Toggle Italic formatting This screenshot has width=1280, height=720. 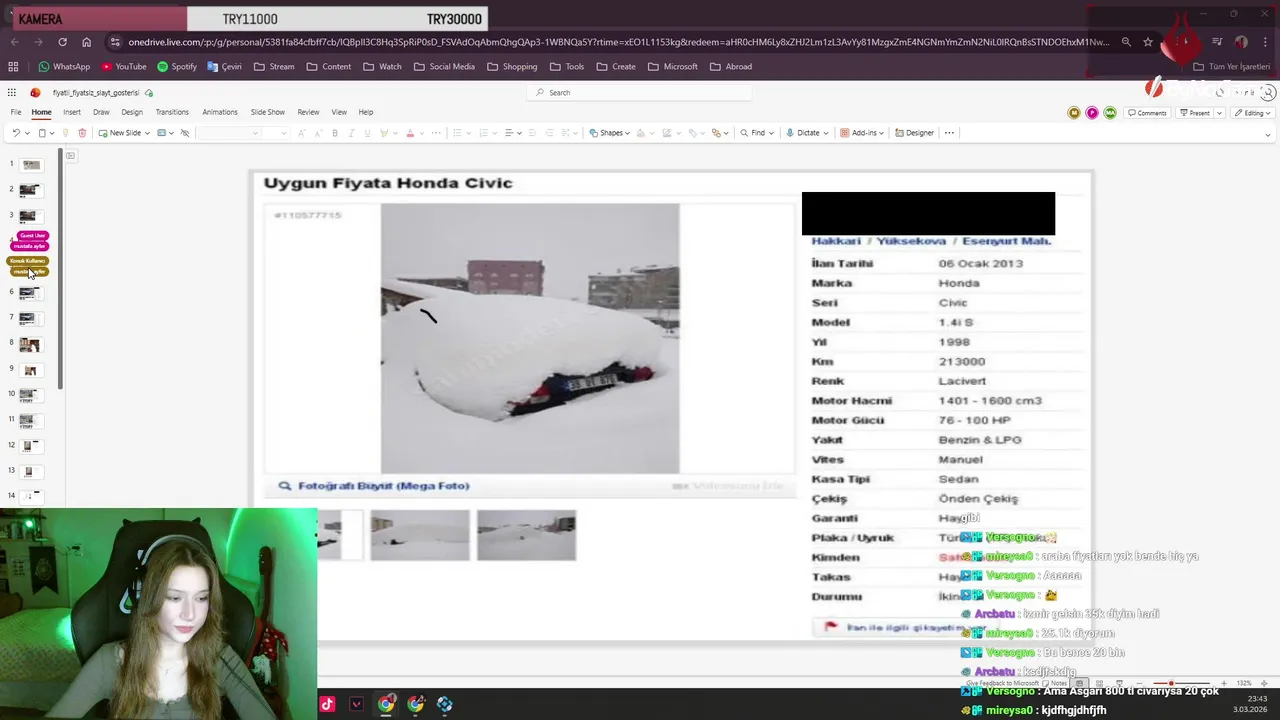pyautogui.click(x=351, y=133)
